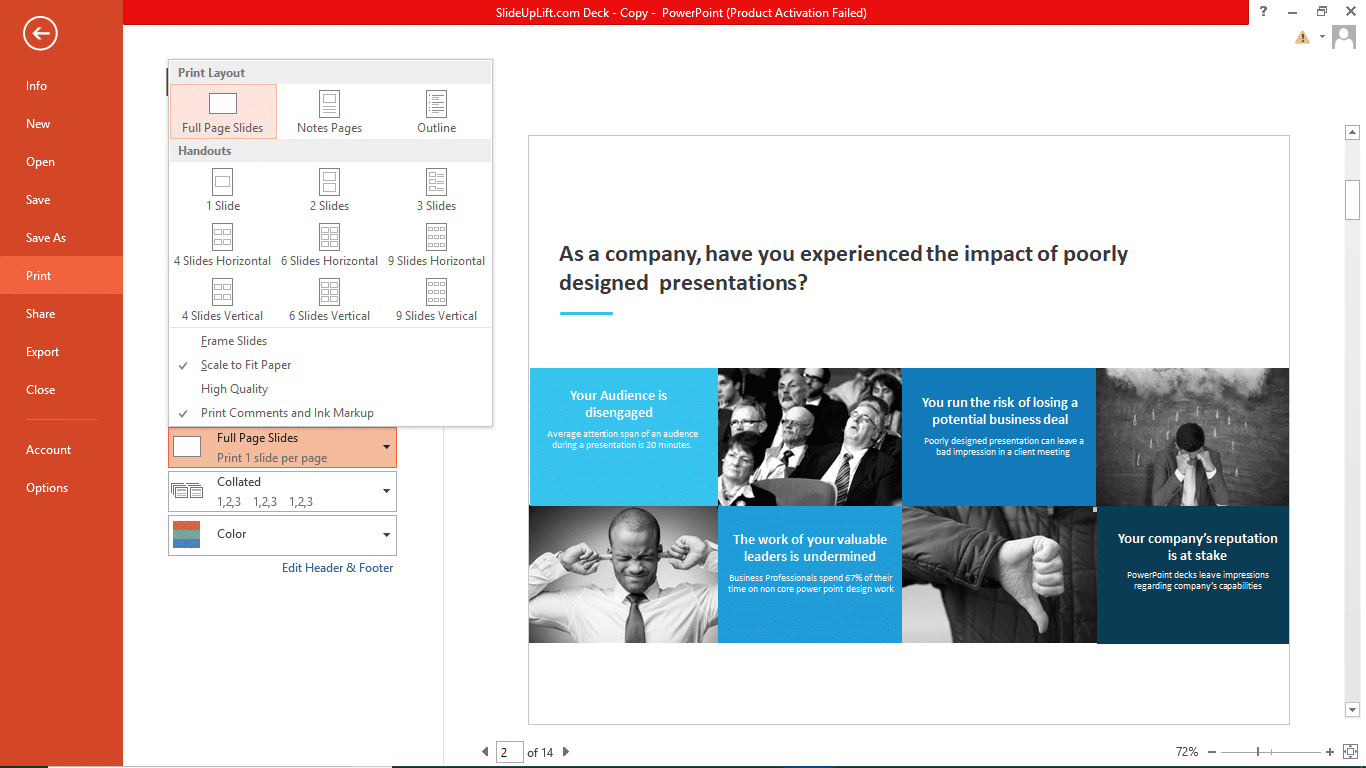The image size is (1366, 768).
Task: Choose 9 Slides Vertical handout layout
Action: point(436,300)
